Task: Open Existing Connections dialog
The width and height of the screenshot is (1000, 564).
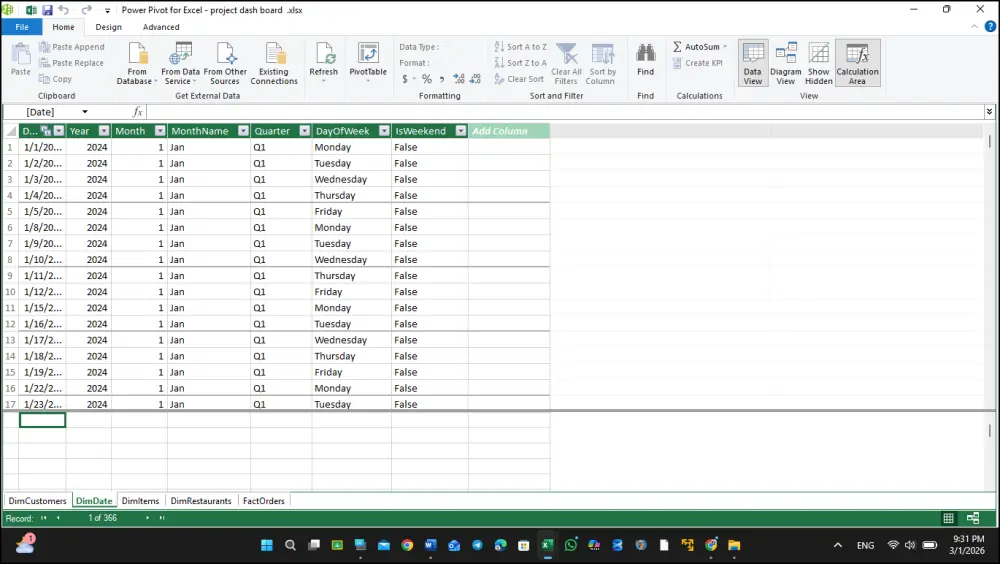Action: point(274,63)
